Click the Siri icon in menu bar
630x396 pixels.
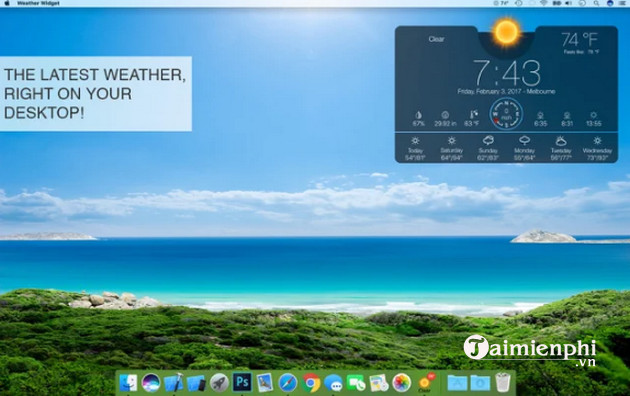(610, 3)
